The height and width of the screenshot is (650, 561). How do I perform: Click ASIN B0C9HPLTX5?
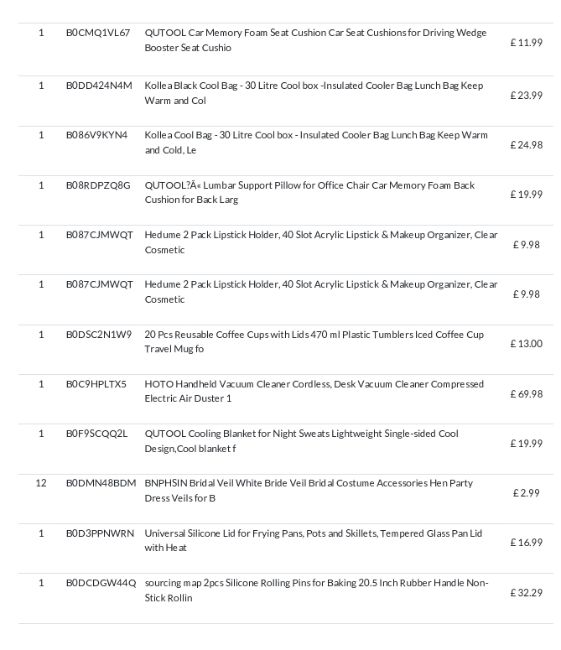tap(96, 384)
